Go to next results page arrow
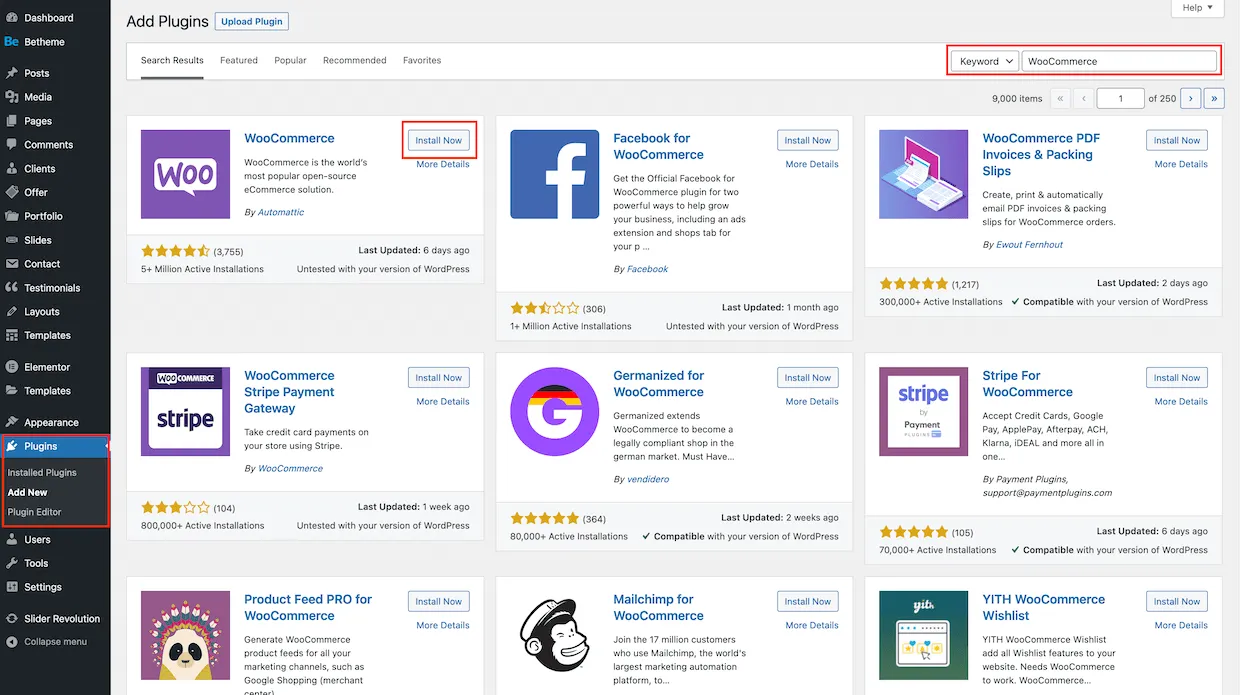 (1190, 98)
